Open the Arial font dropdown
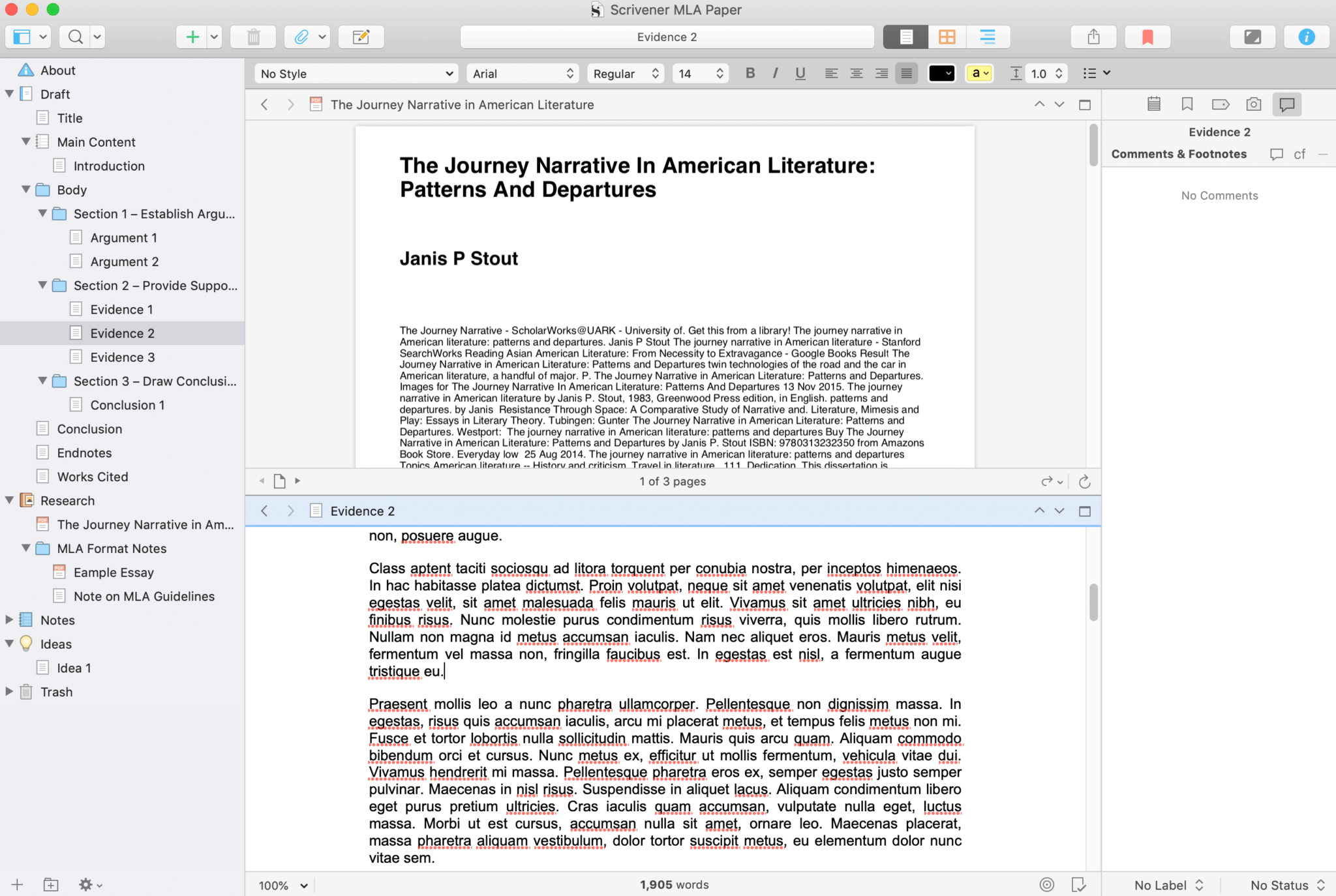Screen dimensions: 1336x896 (x=523, y=73)
